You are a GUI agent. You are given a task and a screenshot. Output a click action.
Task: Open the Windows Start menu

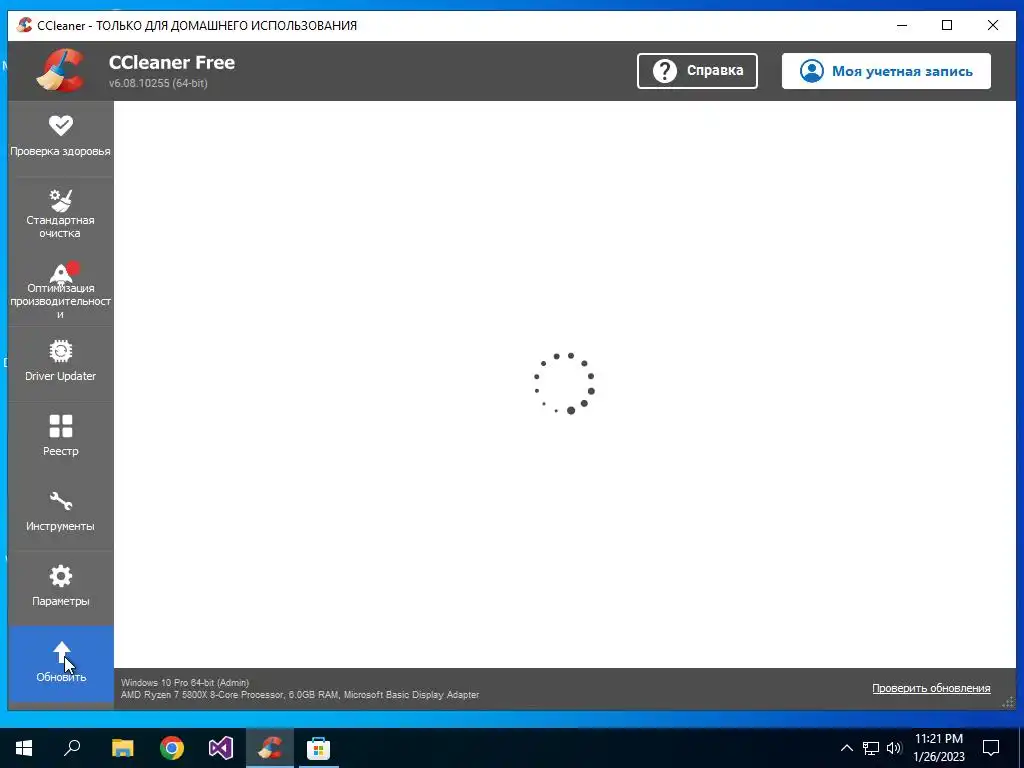tap(24, 748)
